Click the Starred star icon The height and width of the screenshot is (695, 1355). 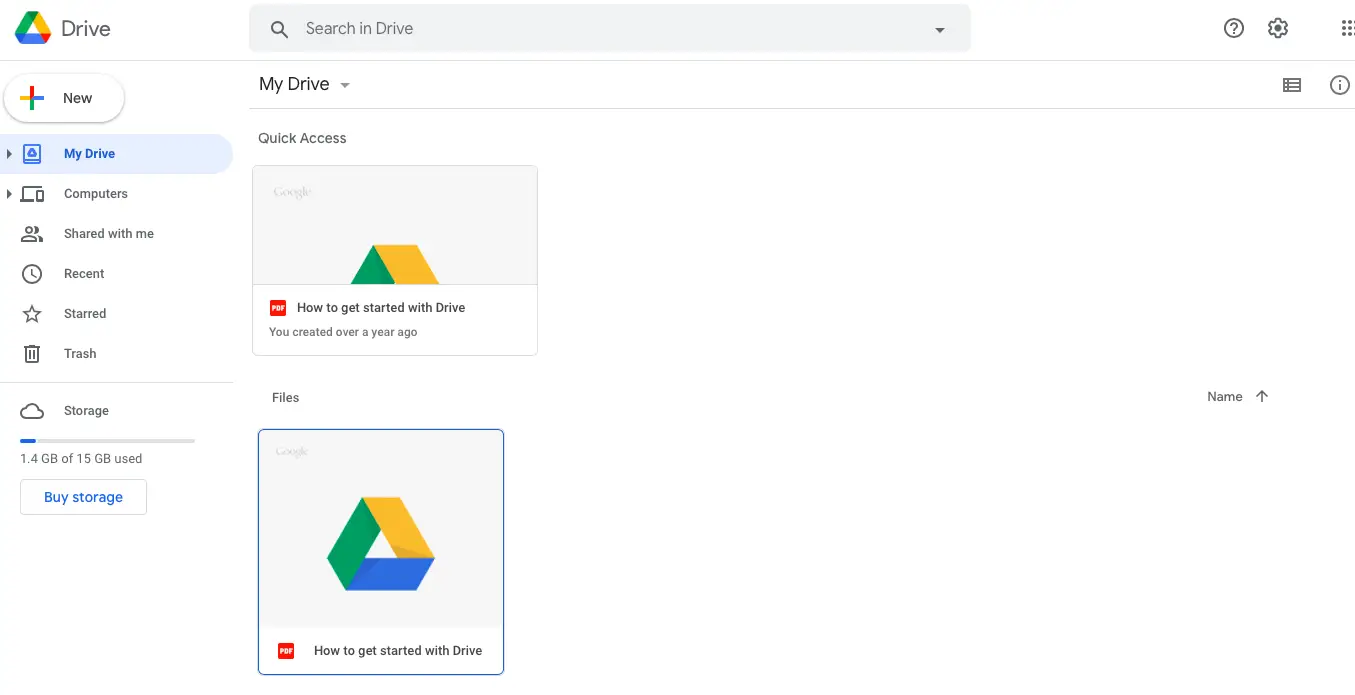[x=32, y=313]
